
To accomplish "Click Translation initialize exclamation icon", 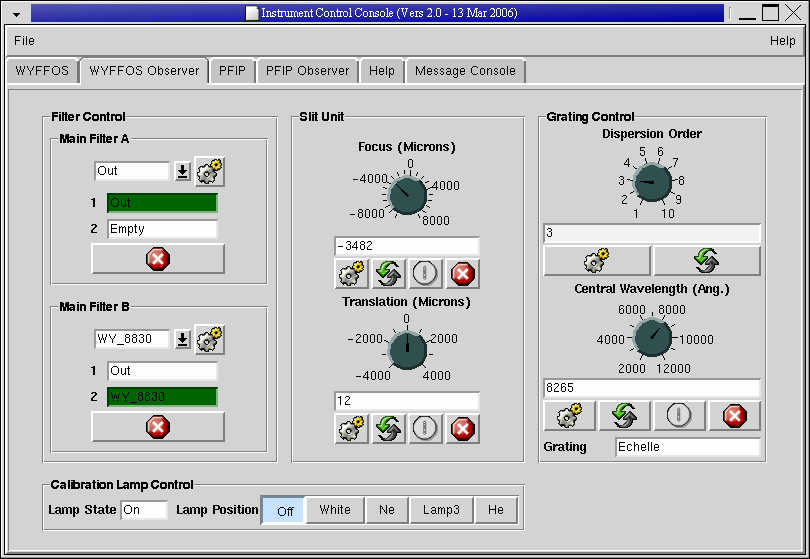I will click(x=425, y=428).
